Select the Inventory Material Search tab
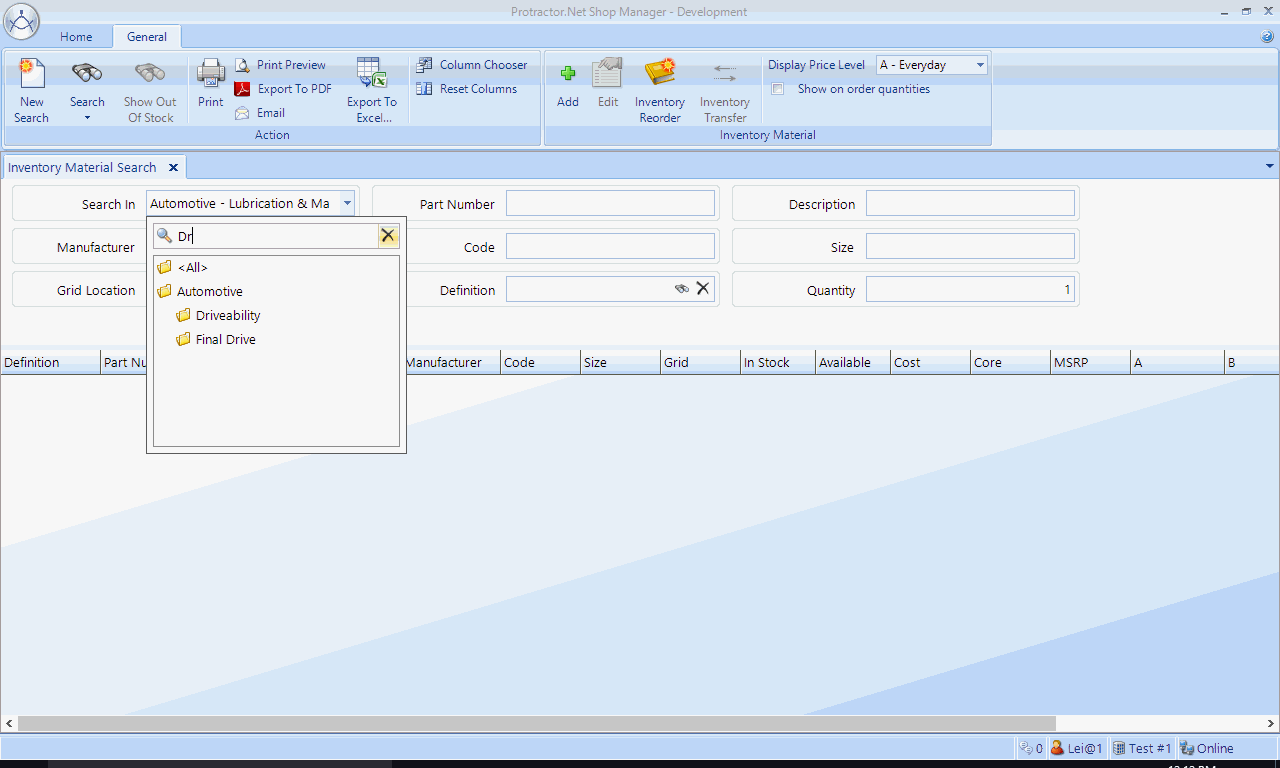 tap(82, 167)
